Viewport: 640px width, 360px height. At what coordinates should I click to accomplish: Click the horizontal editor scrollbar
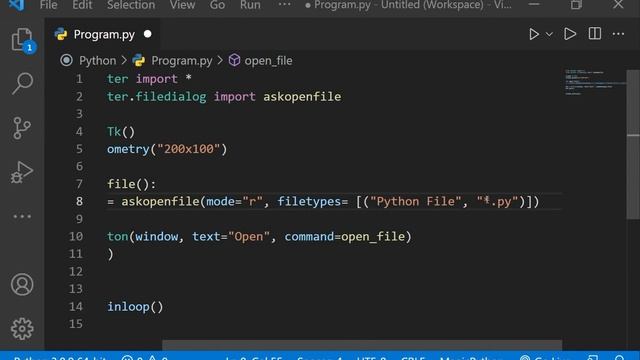362,345
